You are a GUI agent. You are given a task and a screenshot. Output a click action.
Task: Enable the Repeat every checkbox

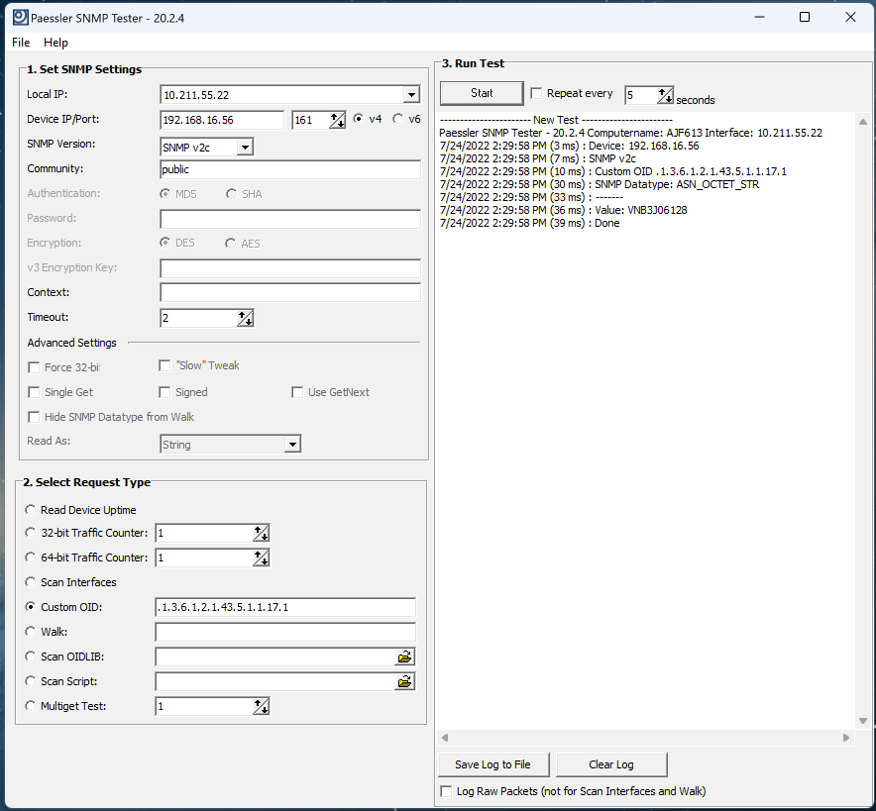click(x=537, y=94)
